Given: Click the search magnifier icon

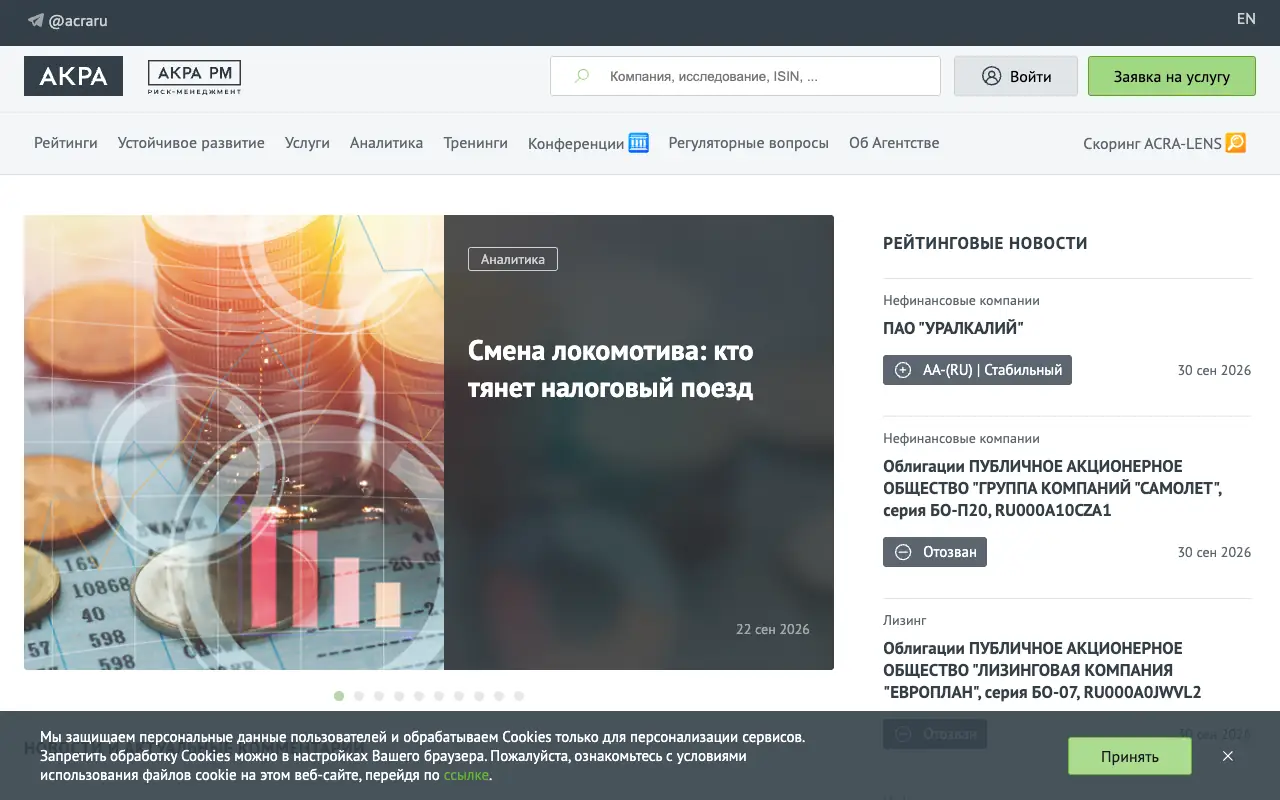Looking at the screenshot, I should coord(582,76).
